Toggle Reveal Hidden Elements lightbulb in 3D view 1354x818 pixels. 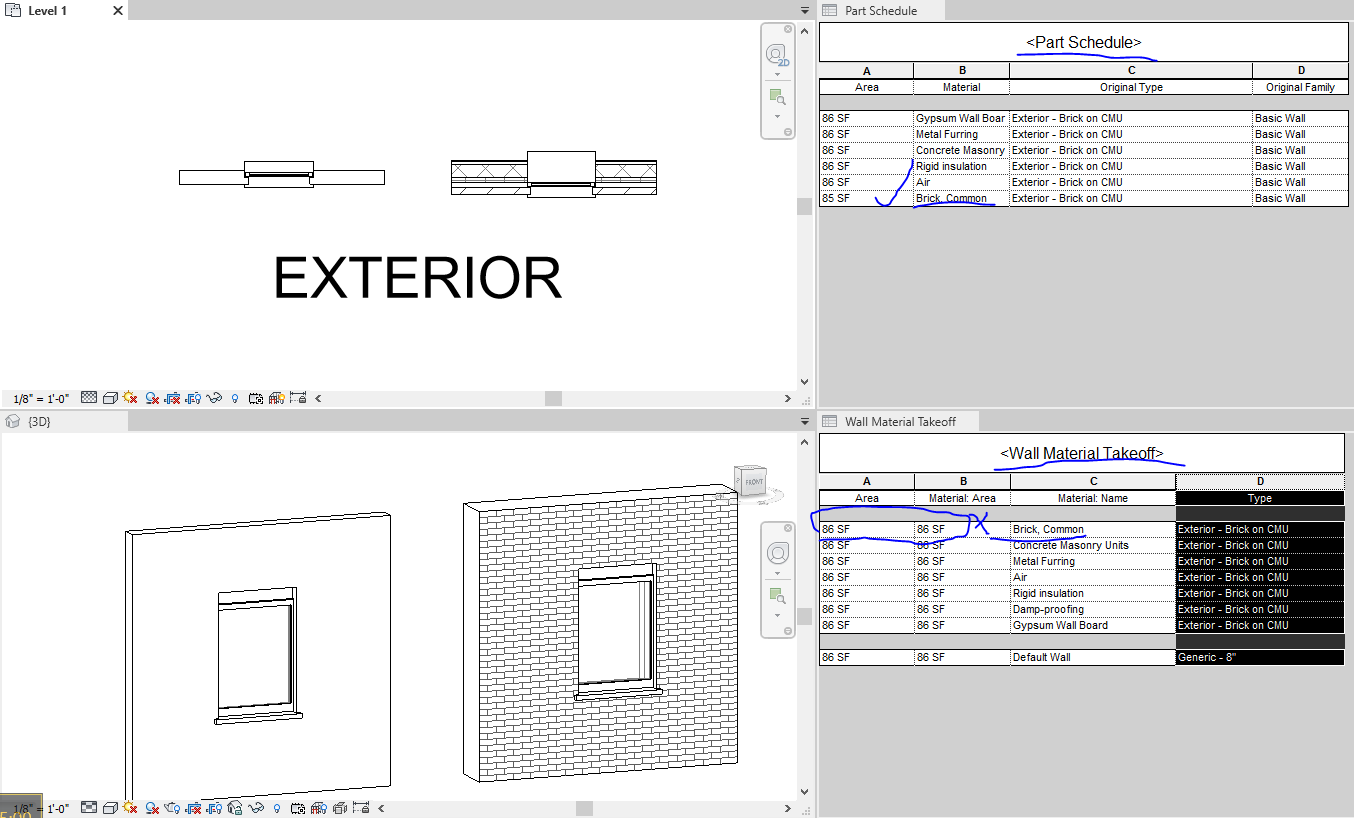pos(276,807)
